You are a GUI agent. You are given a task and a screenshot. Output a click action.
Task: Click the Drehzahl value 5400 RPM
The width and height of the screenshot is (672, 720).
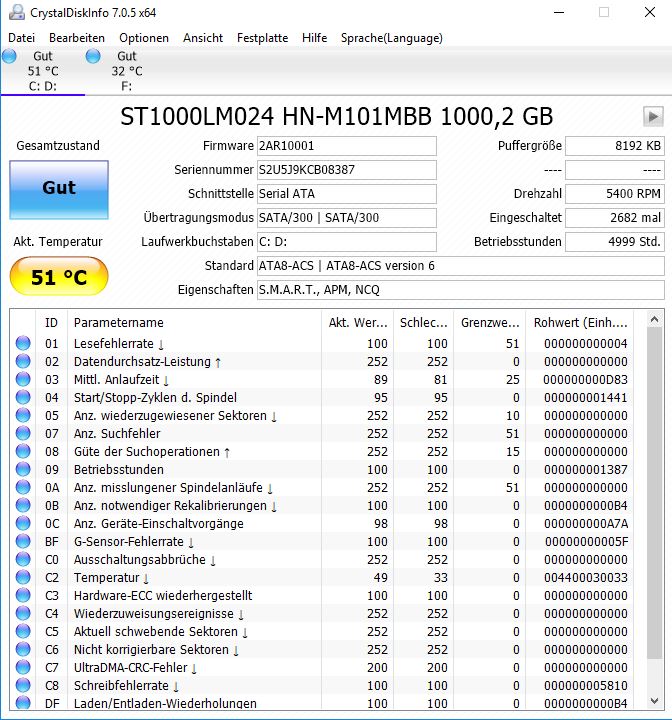(x=615, y=194)
